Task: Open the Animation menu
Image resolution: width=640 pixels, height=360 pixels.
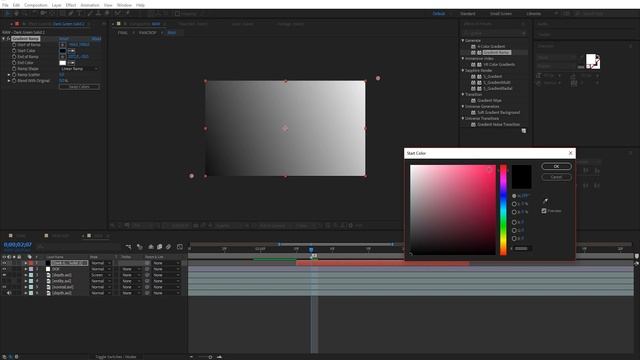Action: pos(90,5)
